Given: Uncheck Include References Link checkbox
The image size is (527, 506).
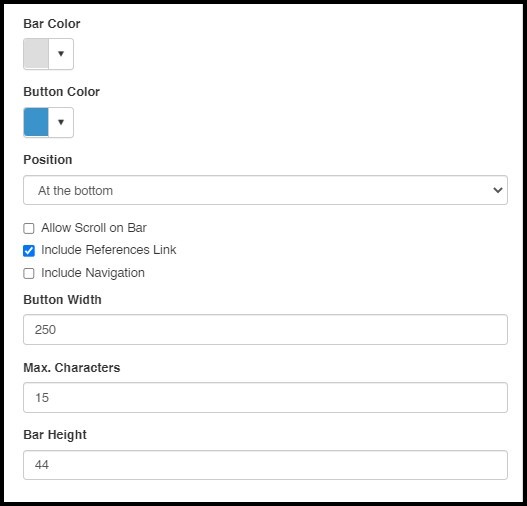Looking at the screenshot, I should 29,251.
